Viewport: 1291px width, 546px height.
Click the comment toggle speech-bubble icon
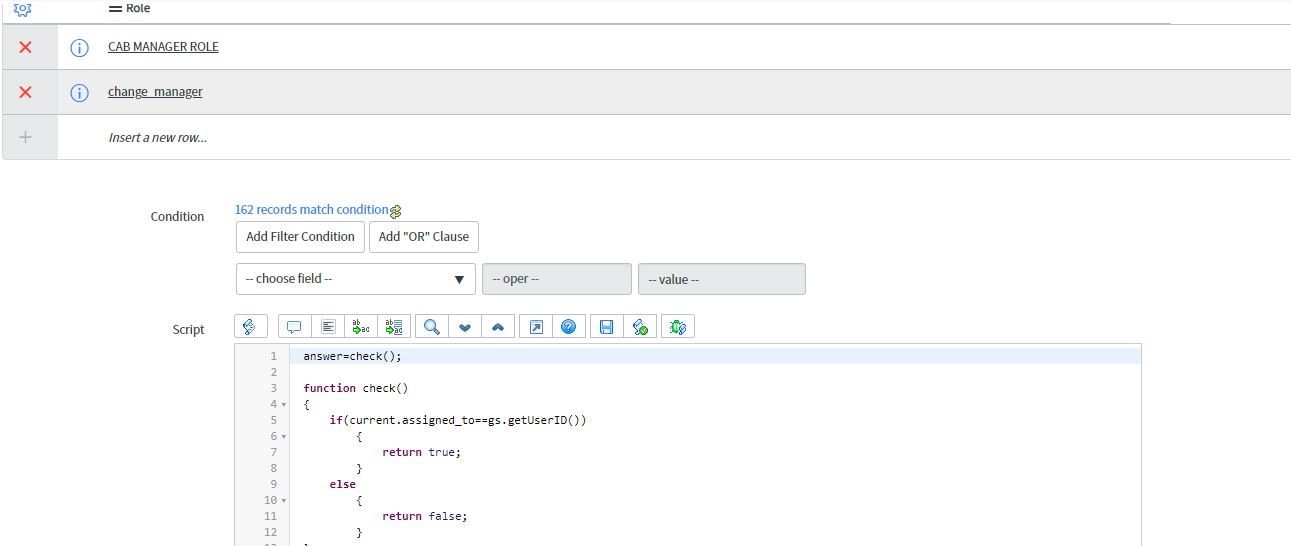point(294,327)
